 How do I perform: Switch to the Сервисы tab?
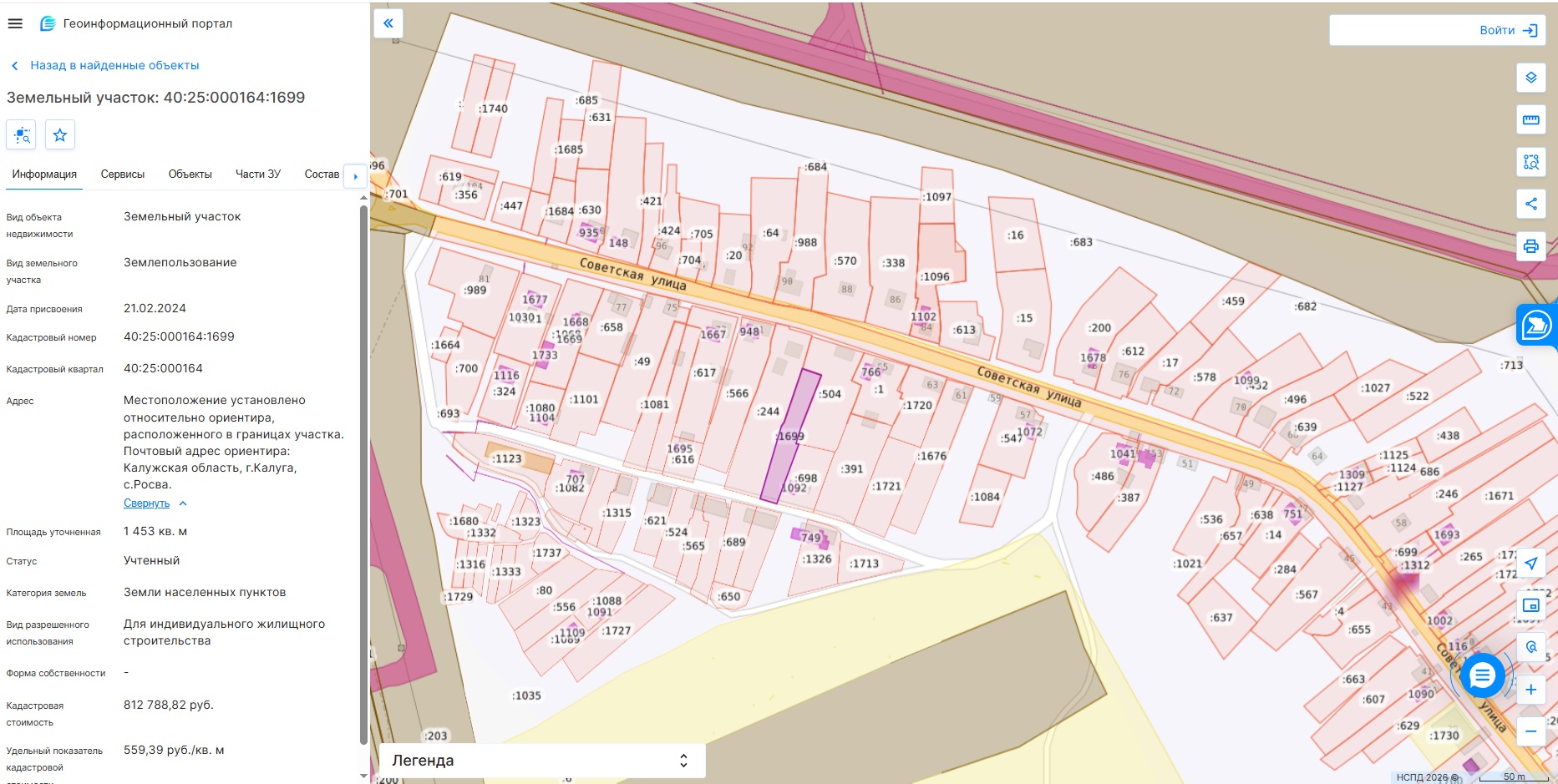tap(123, 175)
